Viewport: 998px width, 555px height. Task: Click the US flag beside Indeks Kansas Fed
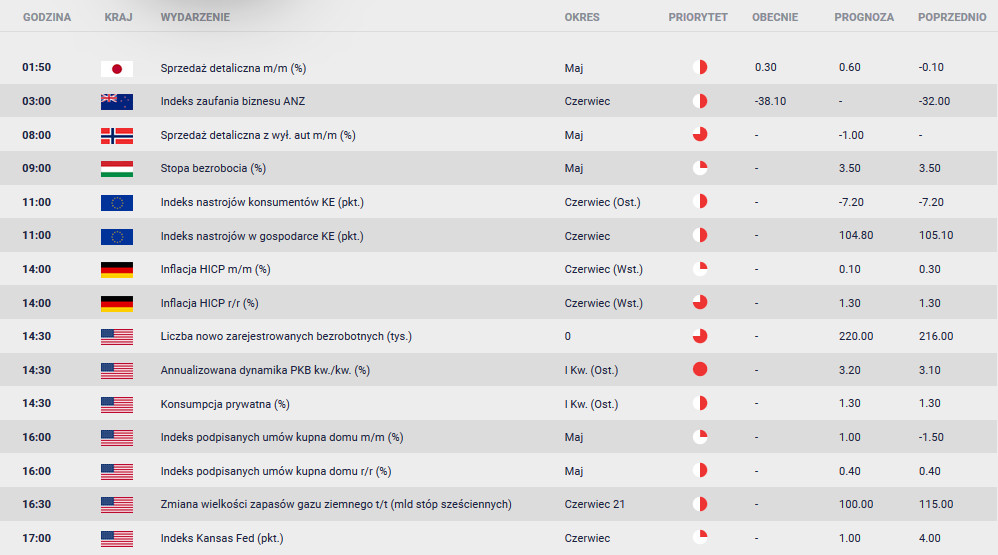[117, 538]
